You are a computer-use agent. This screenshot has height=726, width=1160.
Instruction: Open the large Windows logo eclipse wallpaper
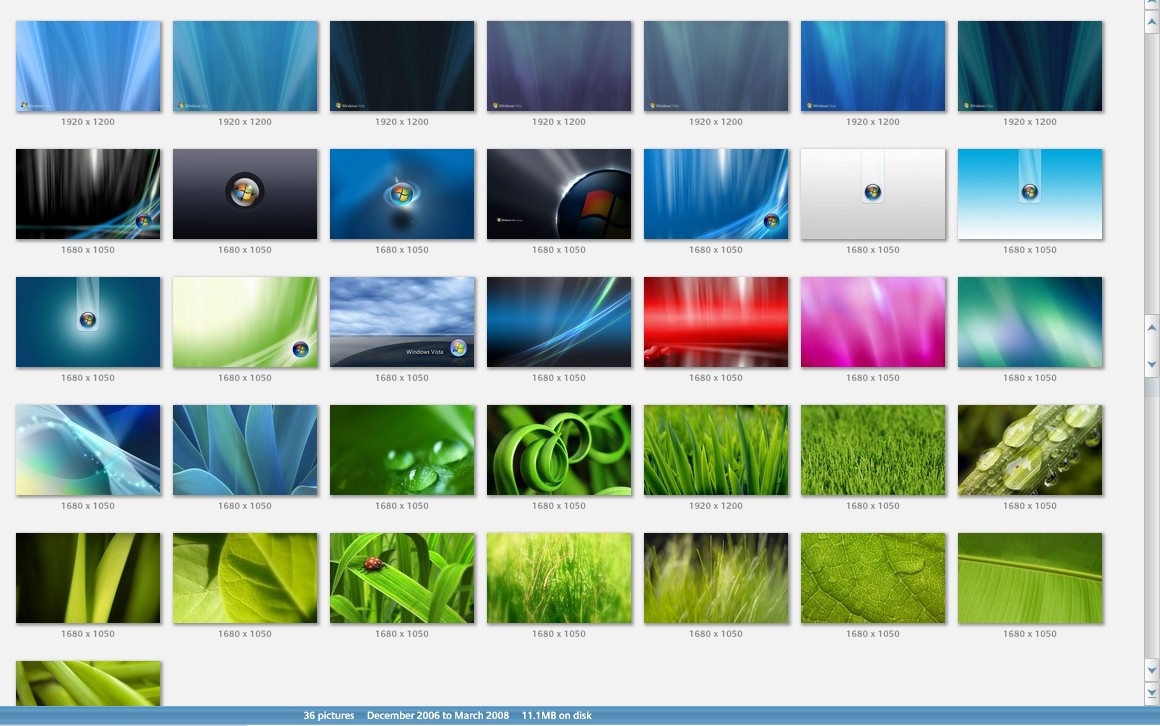559,194
